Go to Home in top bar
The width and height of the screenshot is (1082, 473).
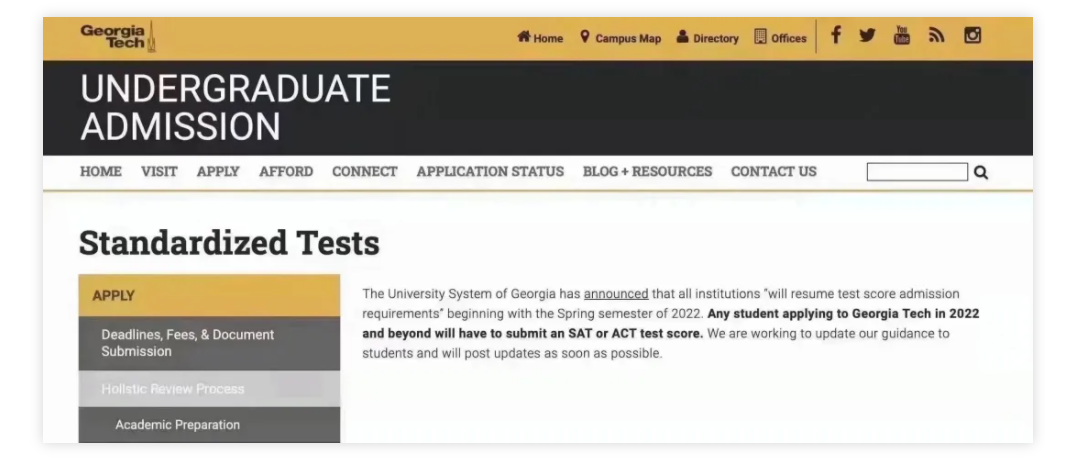(540, 38)
